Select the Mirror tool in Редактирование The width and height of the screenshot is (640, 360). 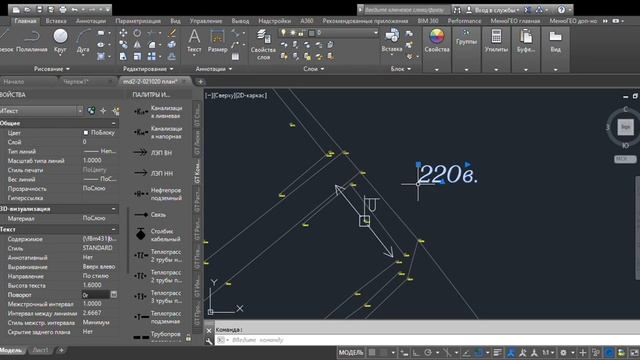tap(137, 44)
